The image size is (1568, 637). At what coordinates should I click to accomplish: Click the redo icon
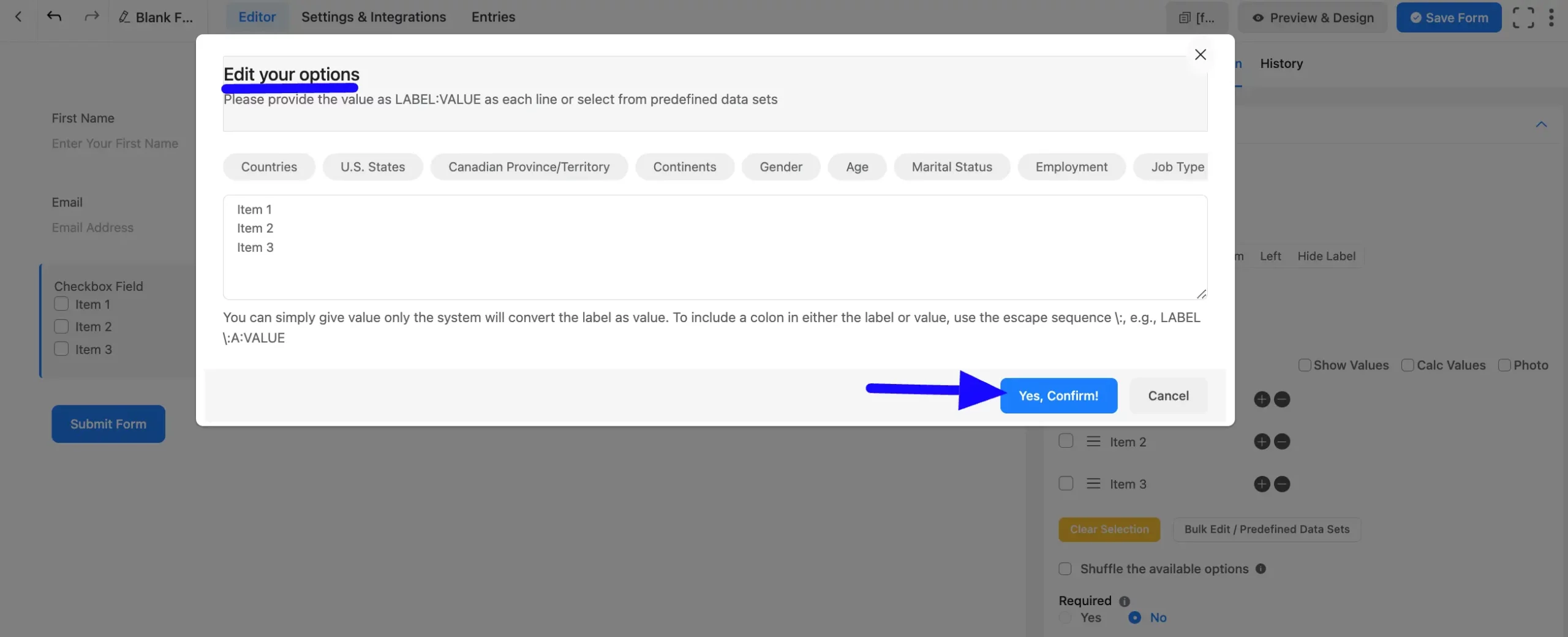(x=92, y=17)
